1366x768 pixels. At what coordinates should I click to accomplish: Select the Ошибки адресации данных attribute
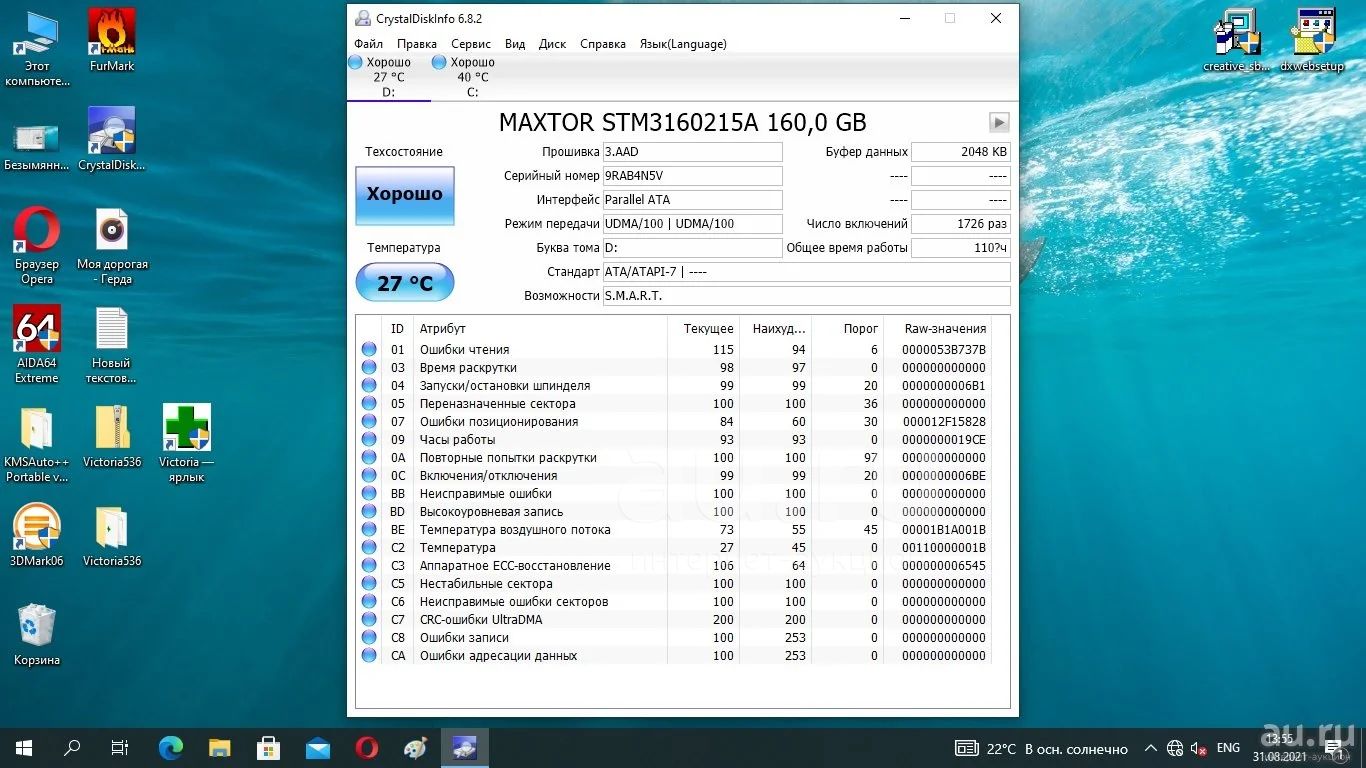[x=498, y=656]
